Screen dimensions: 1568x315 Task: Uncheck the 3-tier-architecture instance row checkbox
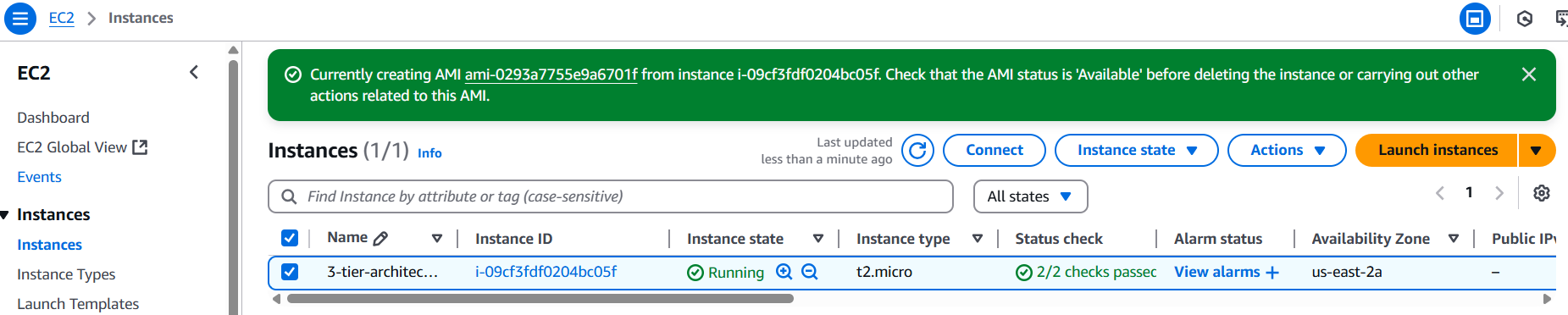(290, 272)
